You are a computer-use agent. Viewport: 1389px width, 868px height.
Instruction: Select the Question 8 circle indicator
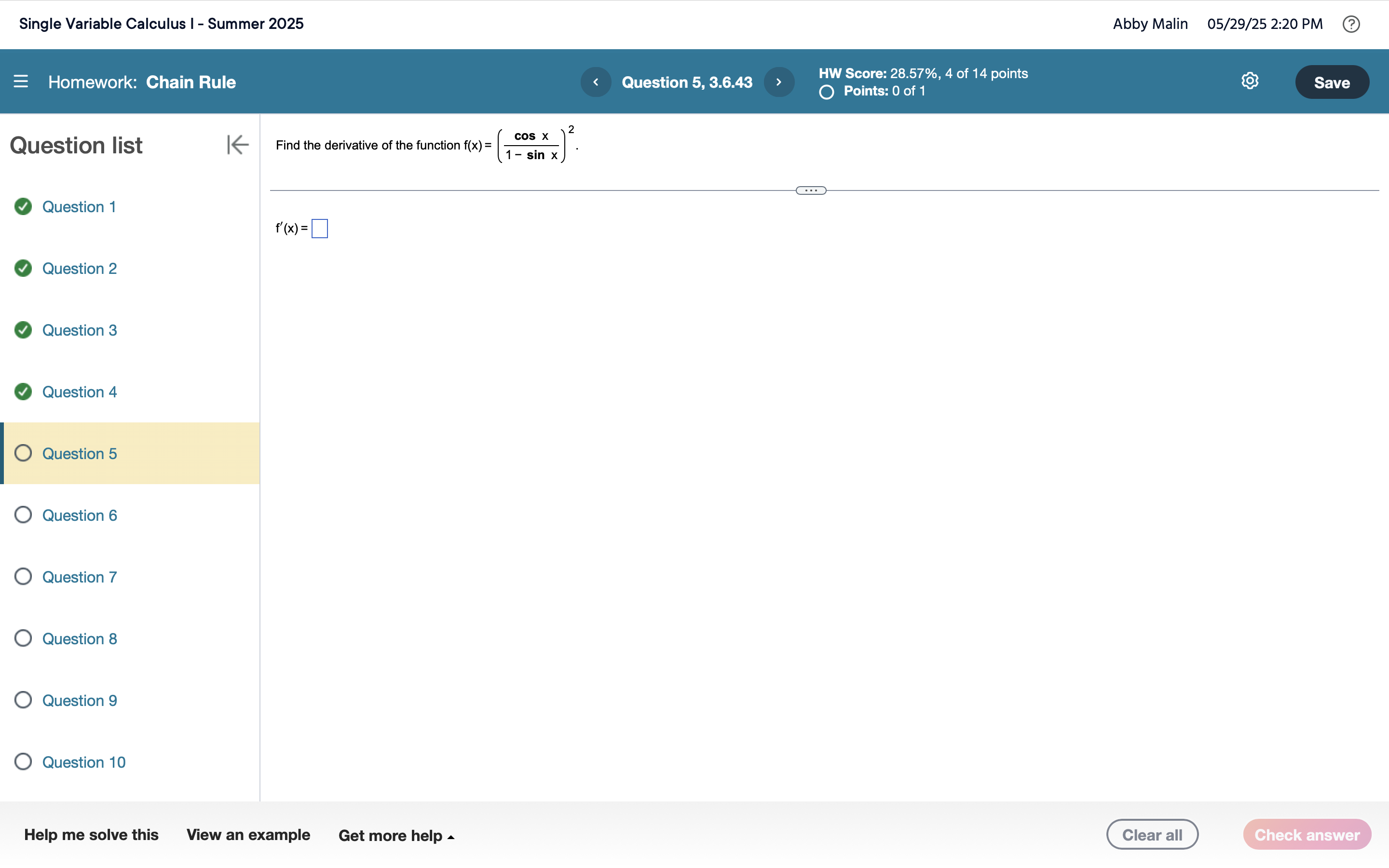[23, 638]
